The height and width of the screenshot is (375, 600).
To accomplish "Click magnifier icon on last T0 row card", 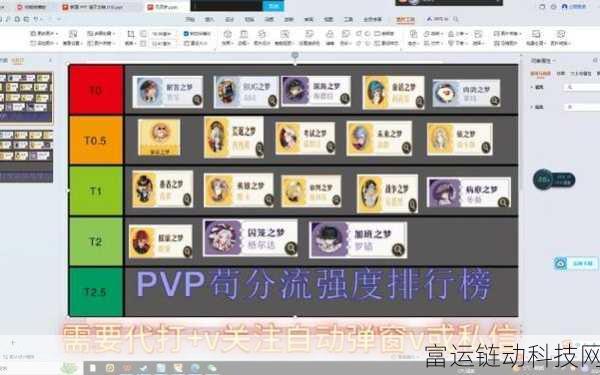I will 495,101.
